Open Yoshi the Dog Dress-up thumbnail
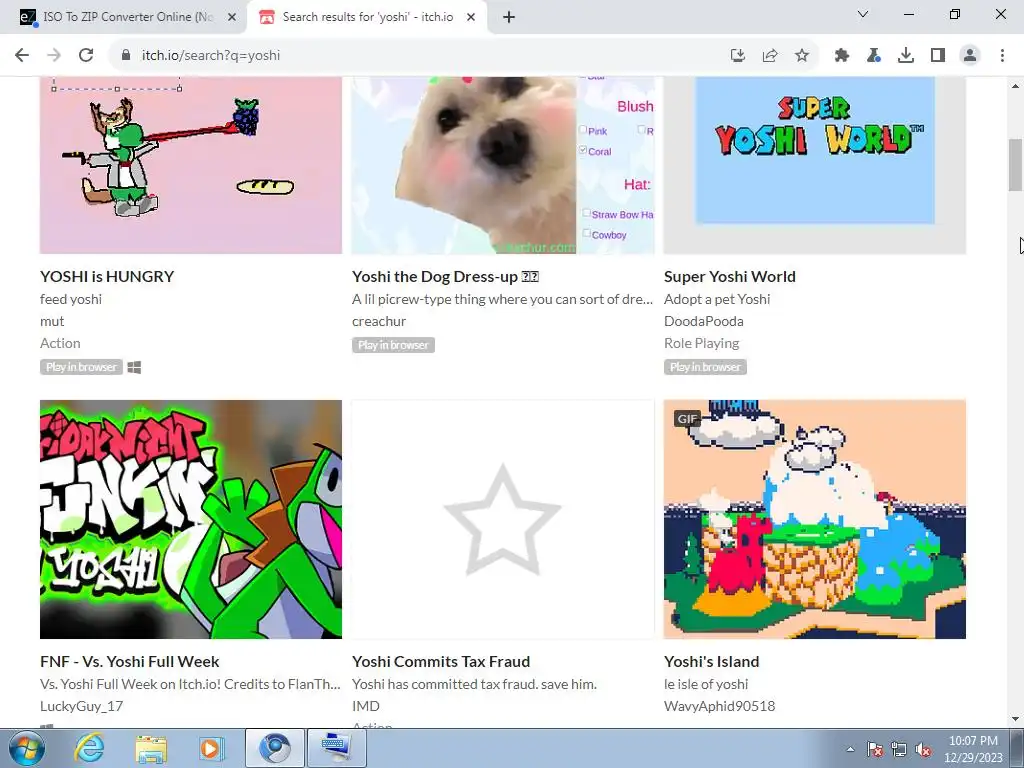 pyautogui.click(x=503, y=165)
